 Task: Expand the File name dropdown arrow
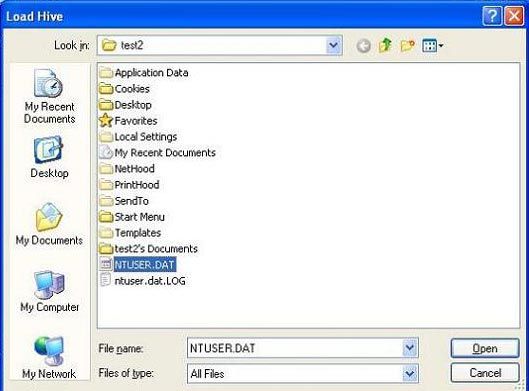[x=410, y=348]
